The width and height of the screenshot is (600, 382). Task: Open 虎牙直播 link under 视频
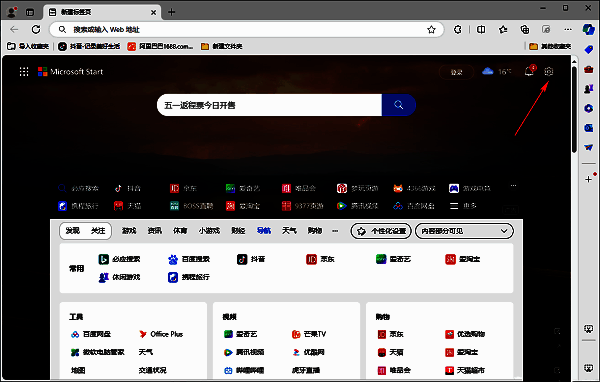(306, 370)
